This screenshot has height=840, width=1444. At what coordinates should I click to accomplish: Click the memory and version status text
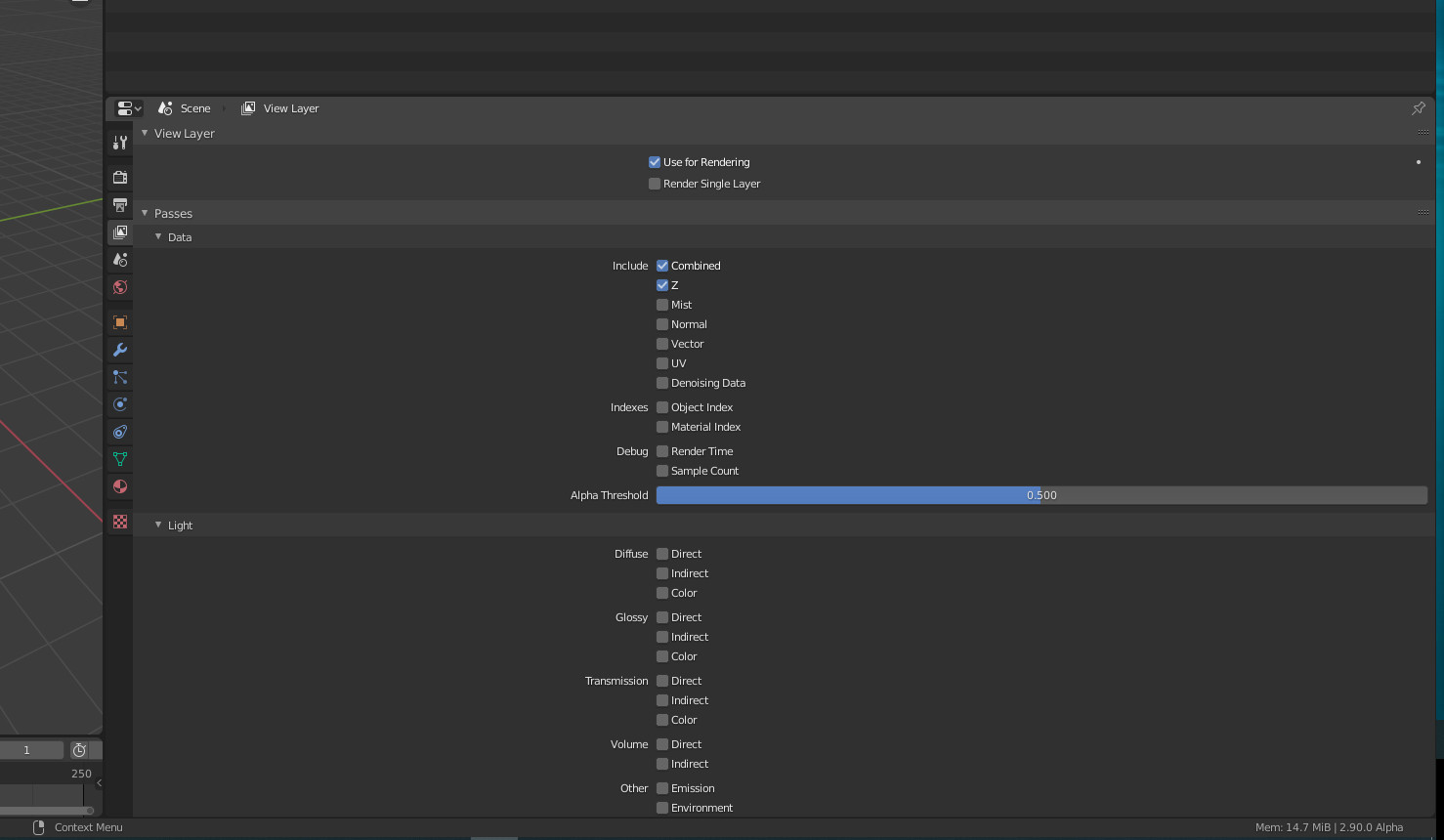(1329, 827)
